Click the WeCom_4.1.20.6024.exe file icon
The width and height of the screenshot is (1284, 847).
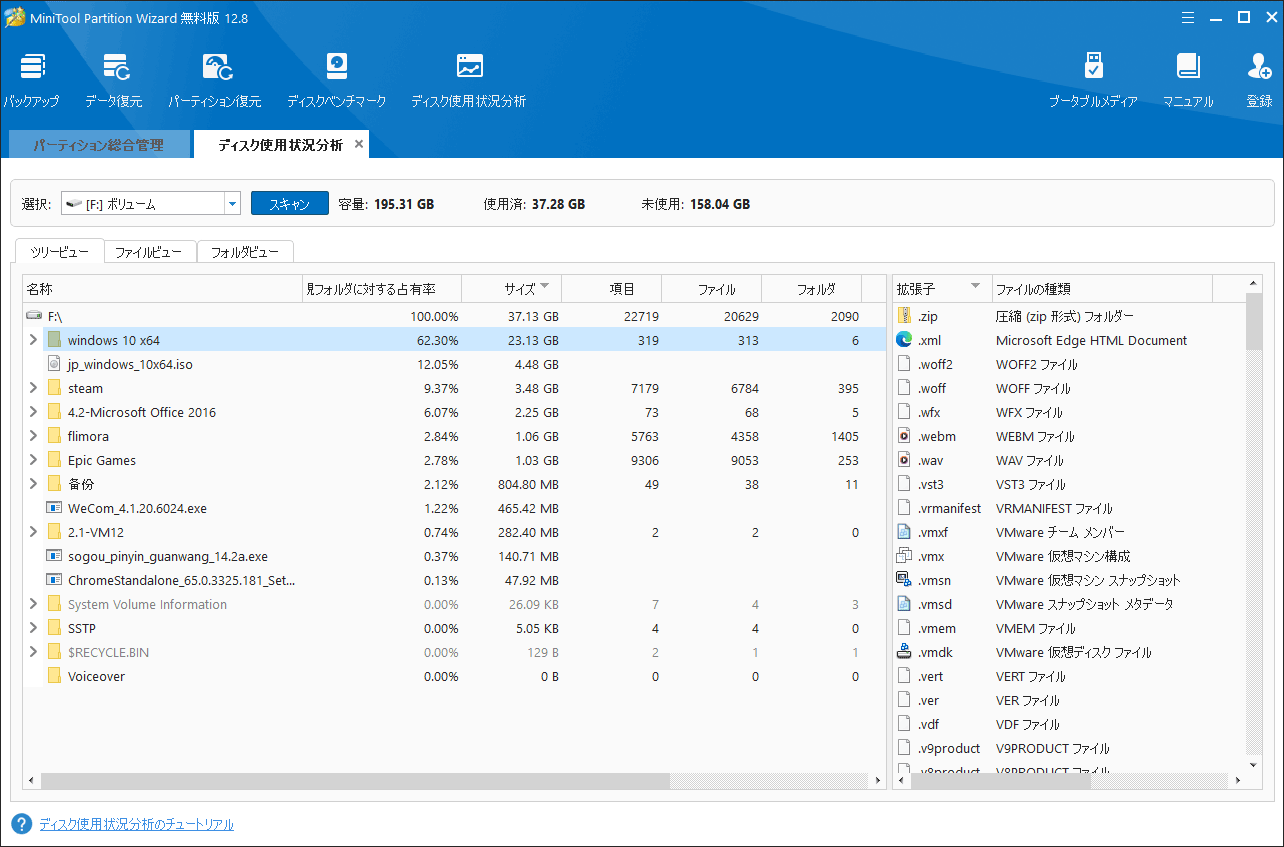coord(54,508)
